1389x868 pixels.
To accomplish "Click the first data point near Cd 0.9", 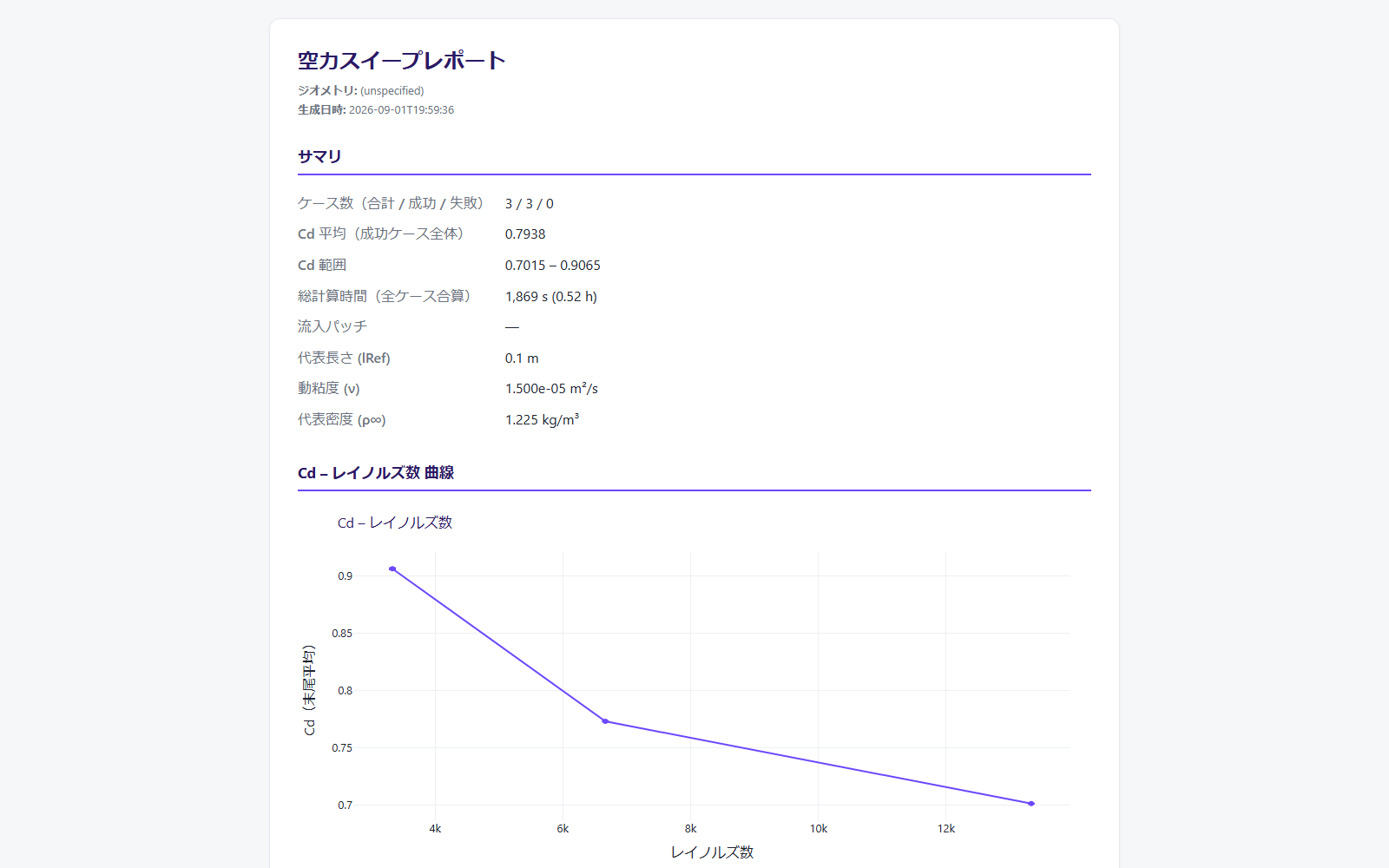I will point(392,569).
